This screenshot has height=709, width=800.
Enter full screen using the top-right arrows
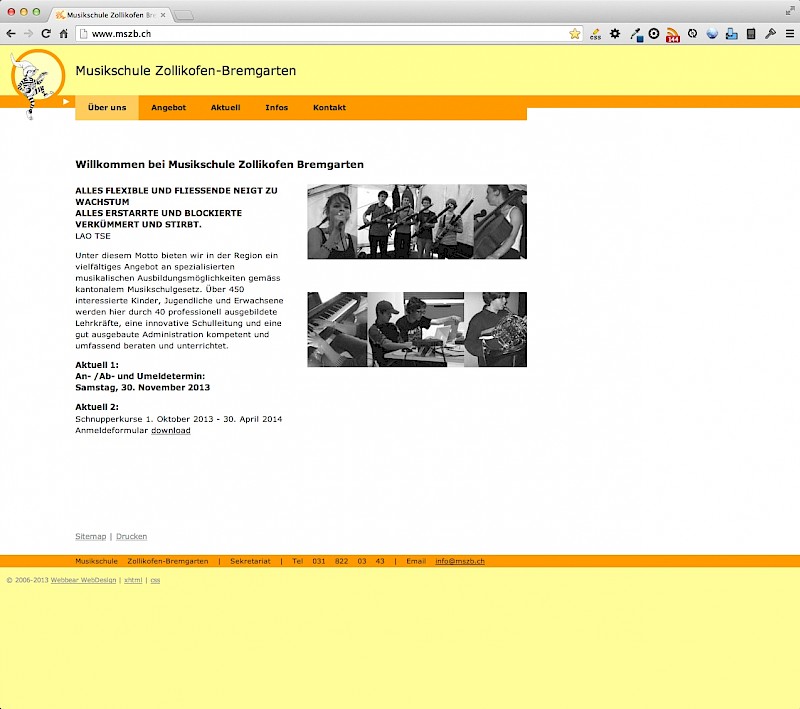tap(790, 8)
